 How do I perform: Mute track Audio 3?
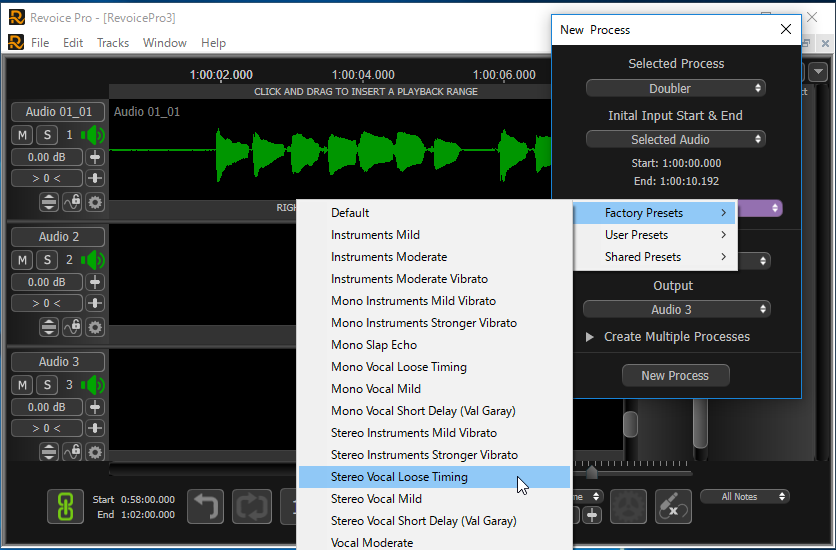tap(22, 385)
